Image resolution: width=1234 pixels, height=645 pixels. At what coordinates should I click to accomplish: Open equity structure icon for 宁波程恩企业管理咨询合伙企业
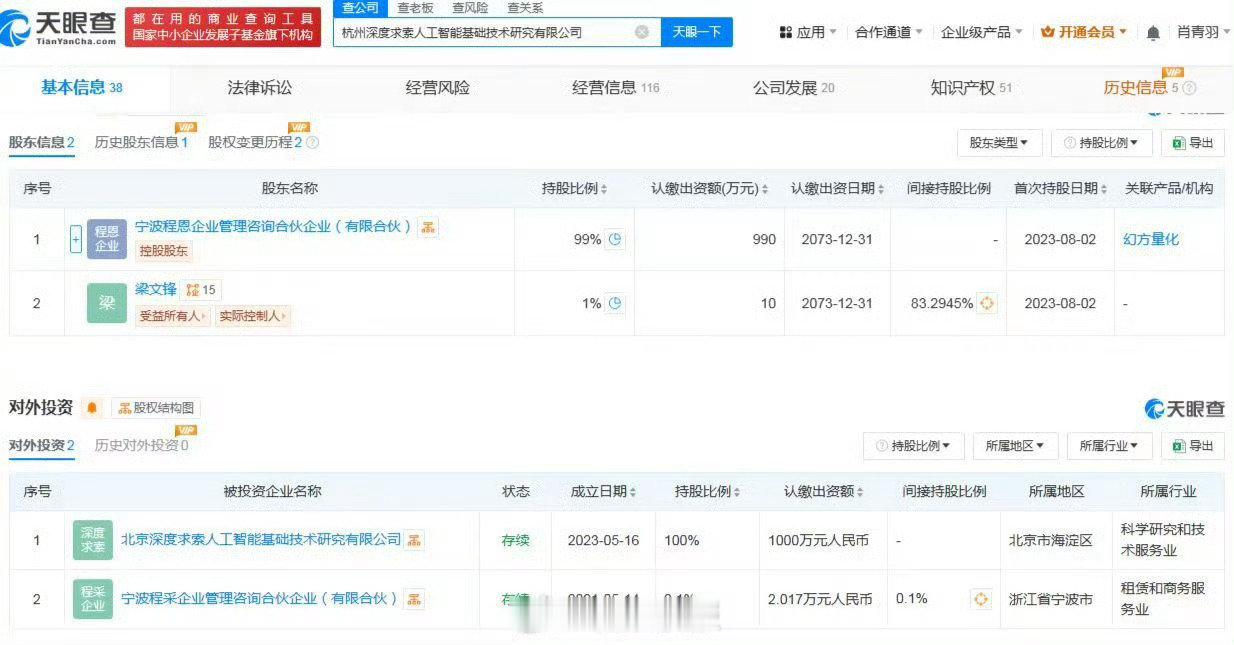[x=428, y=227]
